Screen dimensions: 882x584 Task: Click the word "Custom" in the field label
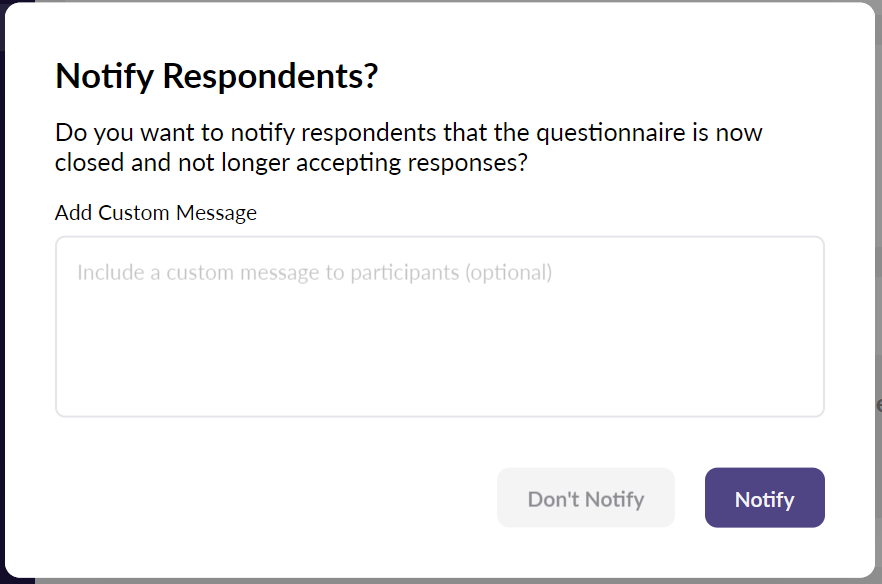point(135,213)
